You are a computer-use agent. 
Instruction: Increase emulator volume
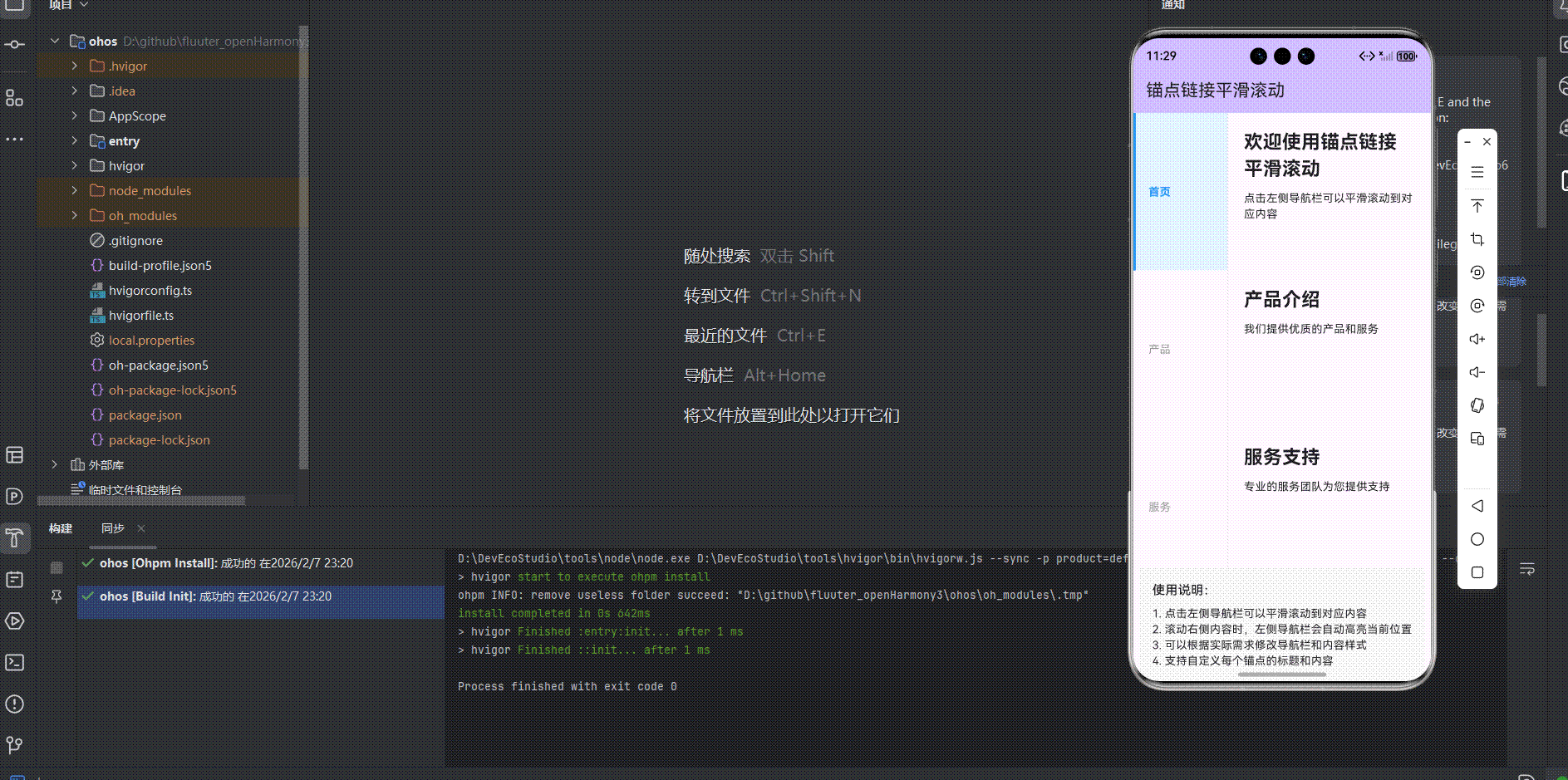coord(1477,339)
